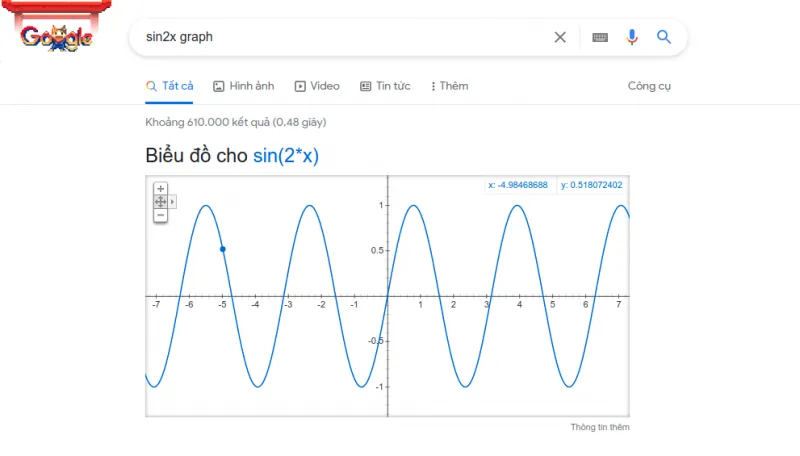This screenshot has width=800, height=456.
Task: Open the Video results tab
Action: (317, 86)
